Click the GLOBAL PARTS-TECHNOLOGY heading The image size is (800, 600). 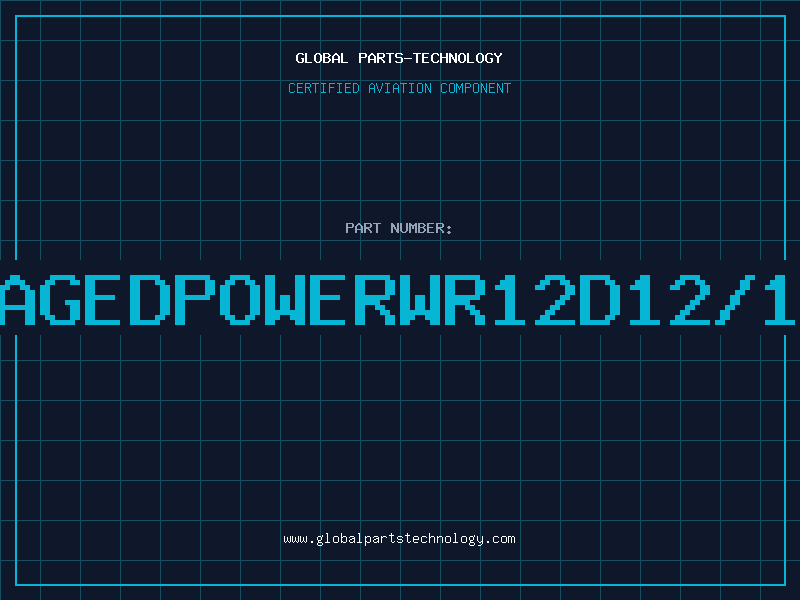click(399, 58)
